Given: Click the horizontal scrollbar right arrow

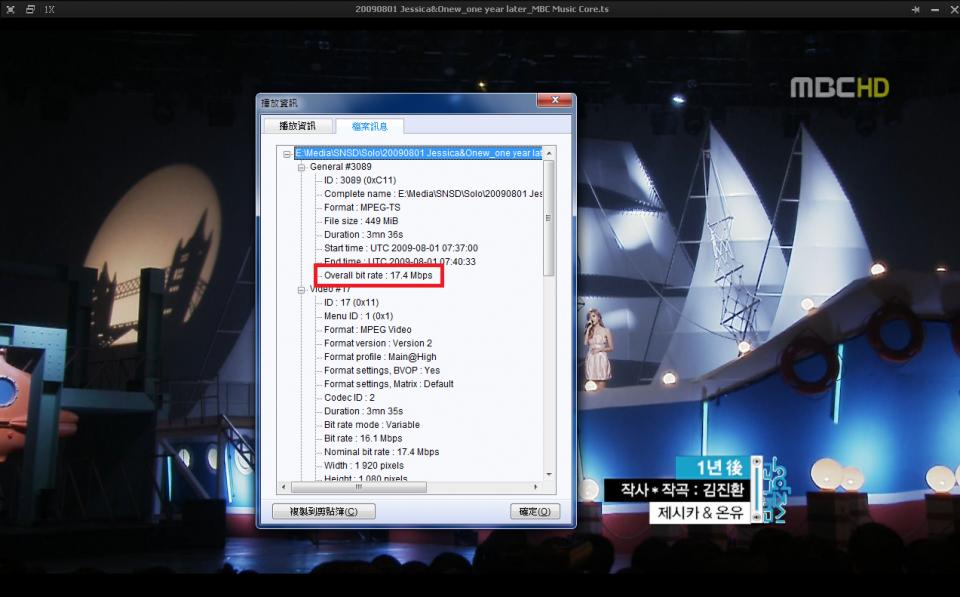Looking at the screenshot, I should [x=536, y=487].
